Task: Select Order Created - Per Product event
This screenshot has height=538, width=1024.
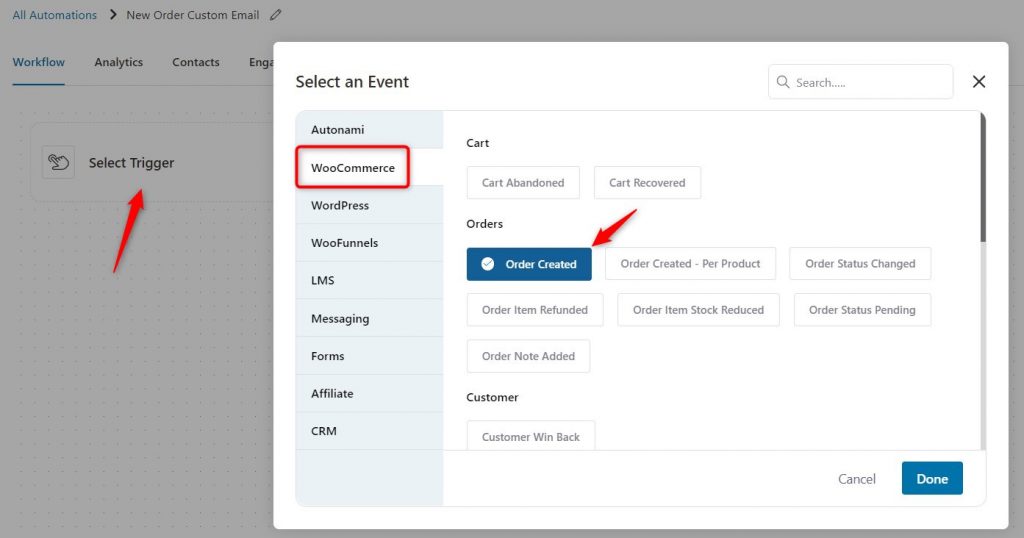Action: click(690, 264)
